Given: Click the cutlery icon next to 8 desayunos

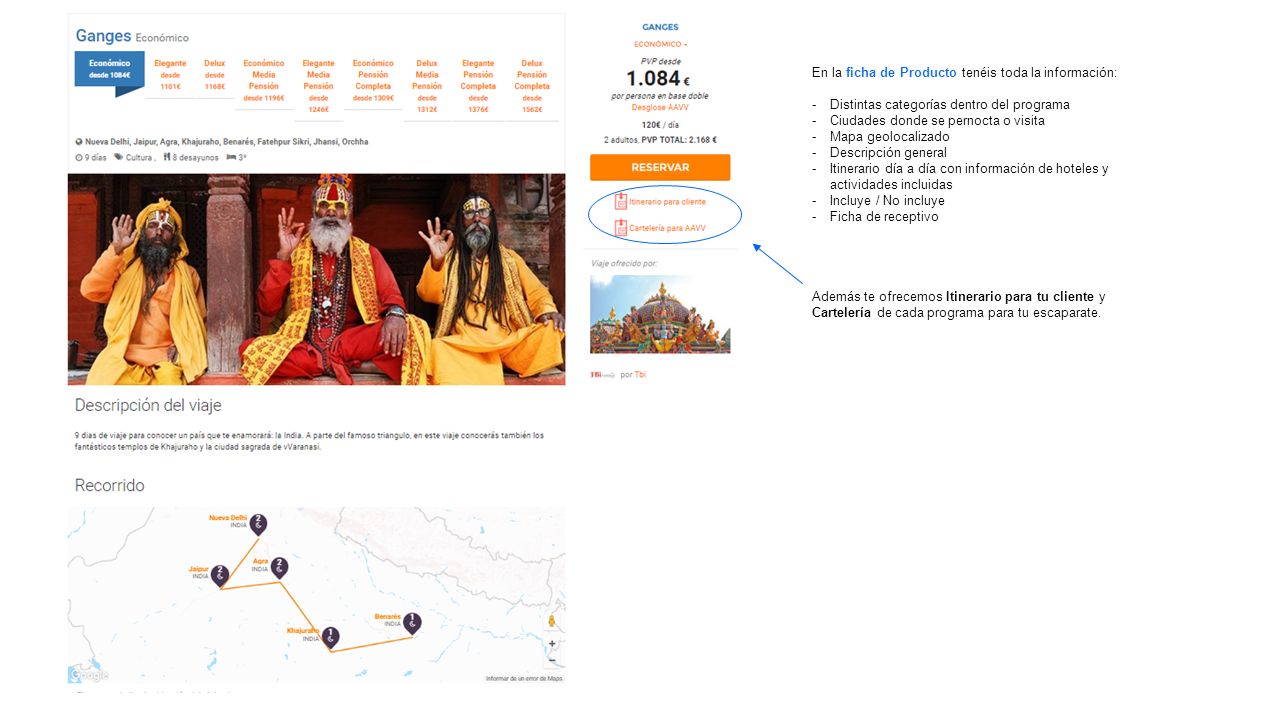Looking at the screenshot, I should tap(167, 157).
